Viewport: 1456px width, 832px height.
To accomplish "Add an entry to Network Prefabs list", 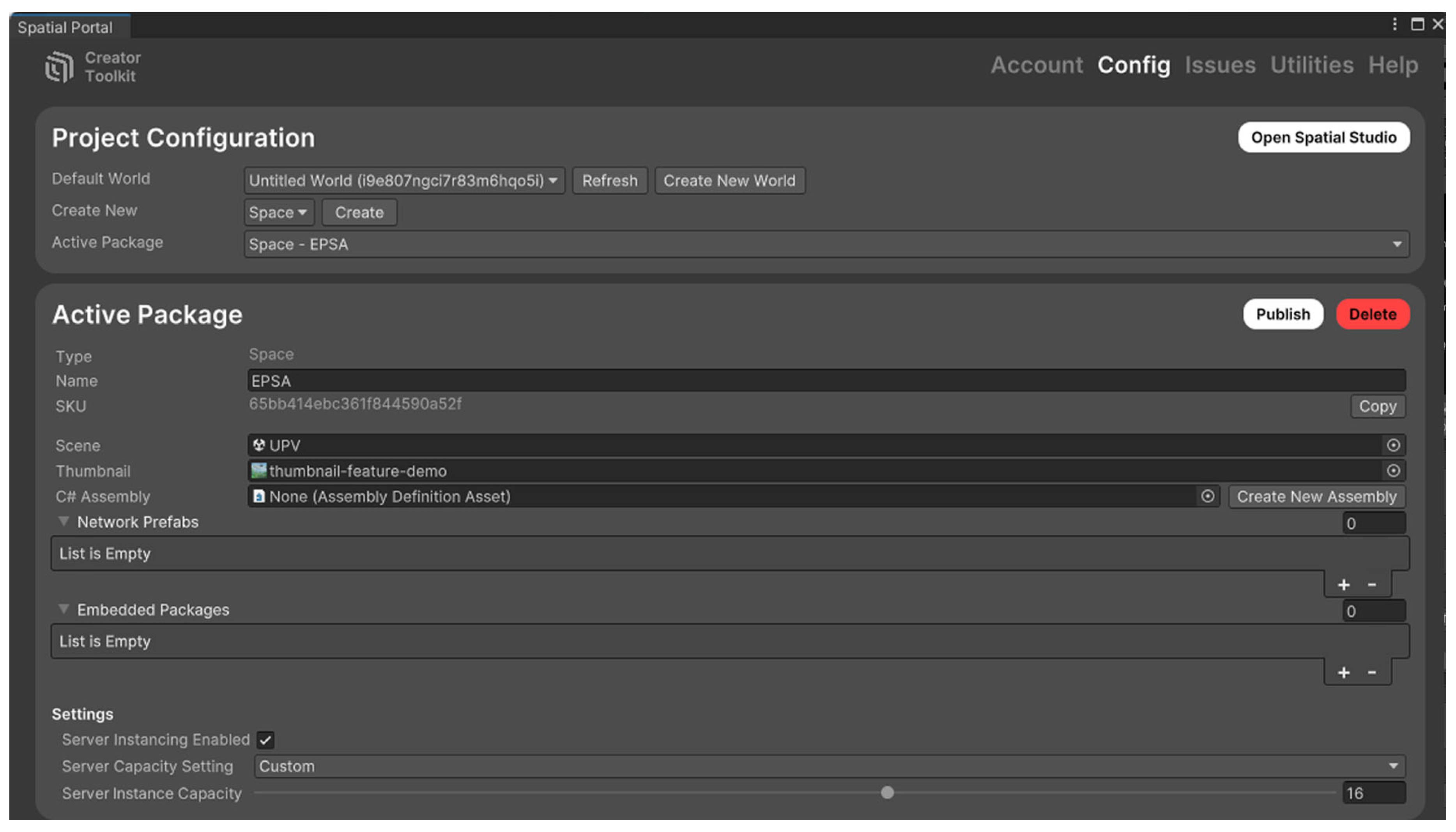I will [1344, 584].
